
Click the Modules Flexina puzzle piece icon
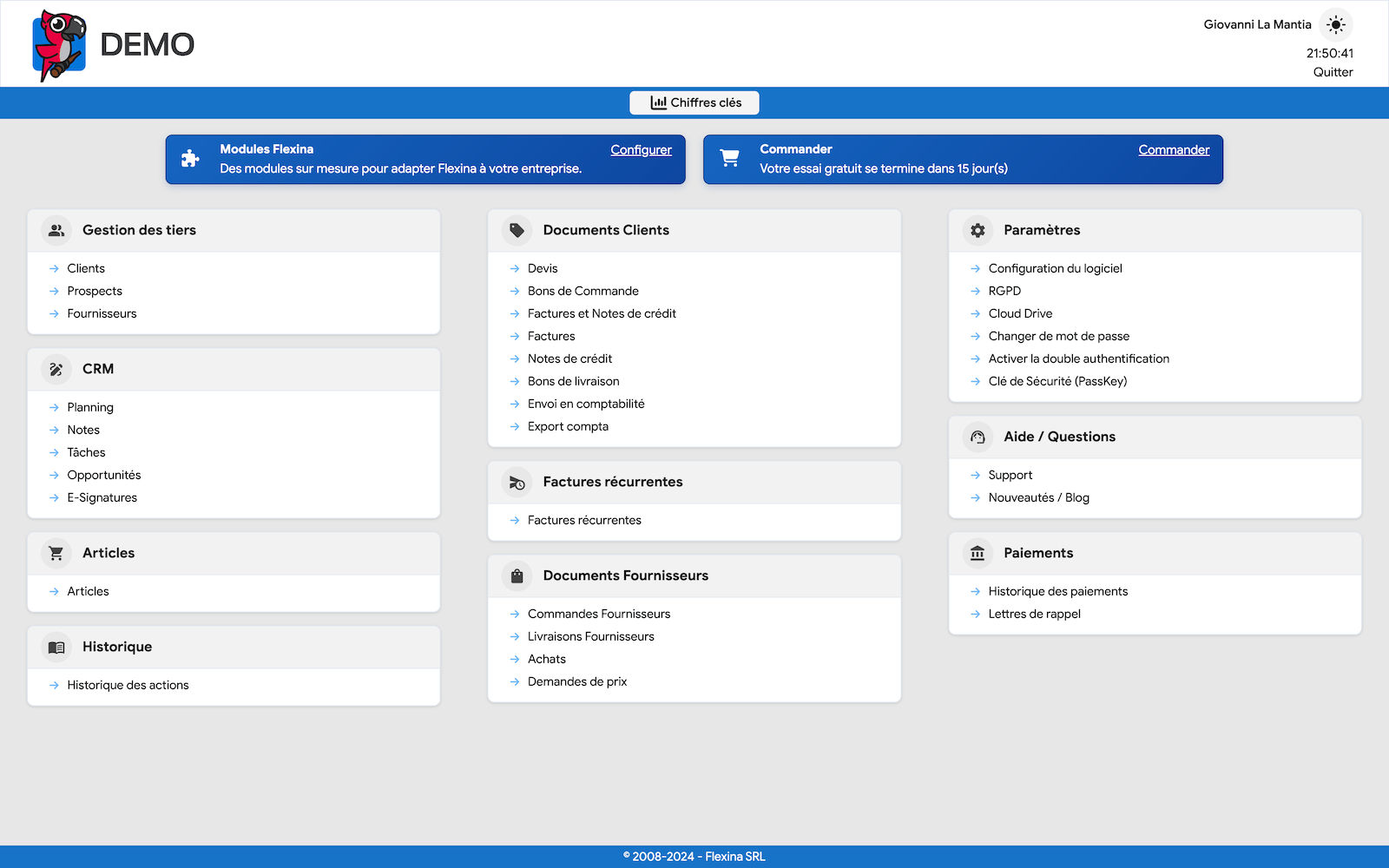[x=190, y=159]
